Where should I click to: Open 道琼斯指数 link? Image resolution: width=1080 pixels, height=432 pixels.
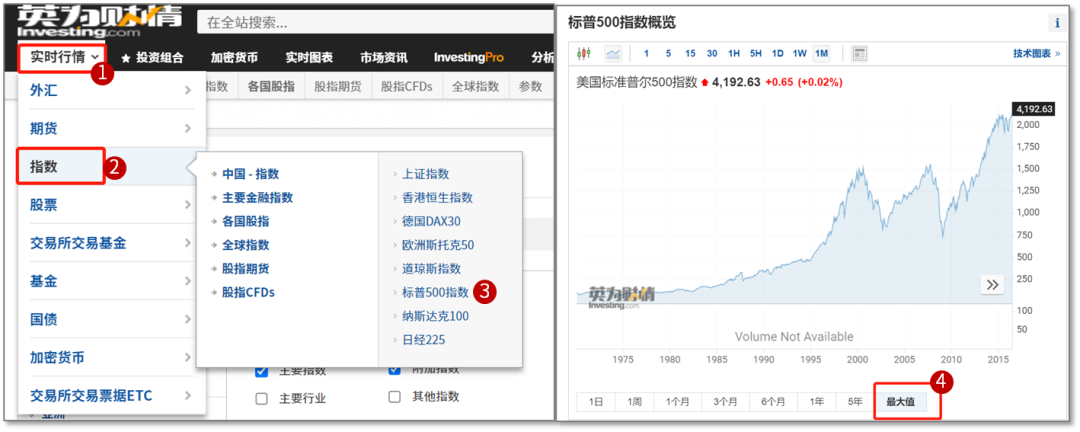point(432,269)
